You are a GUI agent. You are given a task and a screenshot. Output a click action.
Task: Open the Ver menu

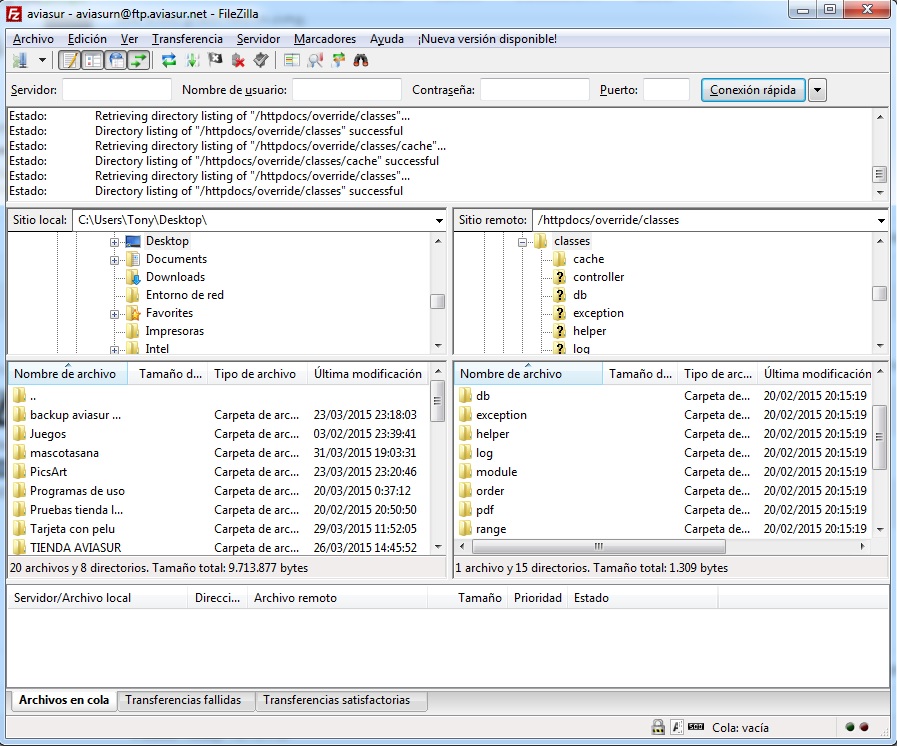(129, 39)
